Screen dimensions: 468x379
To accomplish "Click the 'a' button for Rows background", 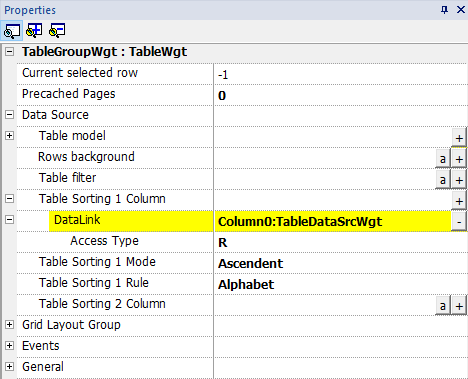I will pyautogui.click(x=443, y=159).
